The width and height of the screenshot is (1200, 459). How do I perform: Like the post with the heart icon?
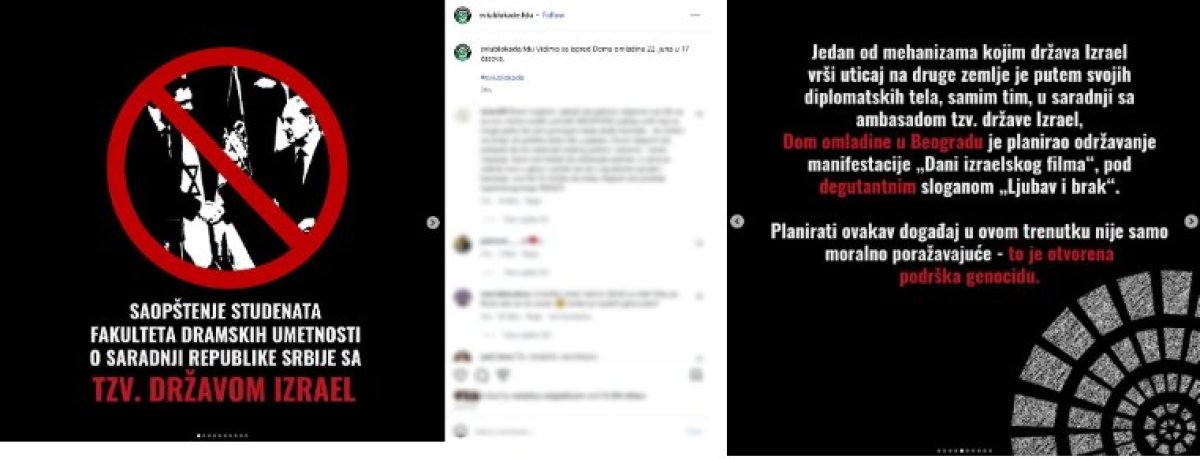tap(462, 375)
